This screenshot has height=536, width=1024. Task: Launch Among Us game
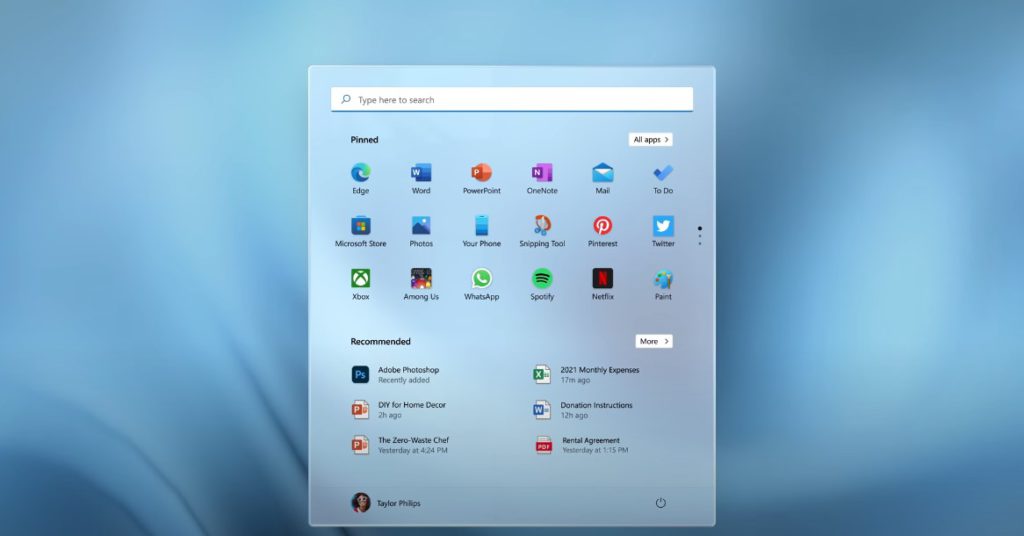coord(421,284)
